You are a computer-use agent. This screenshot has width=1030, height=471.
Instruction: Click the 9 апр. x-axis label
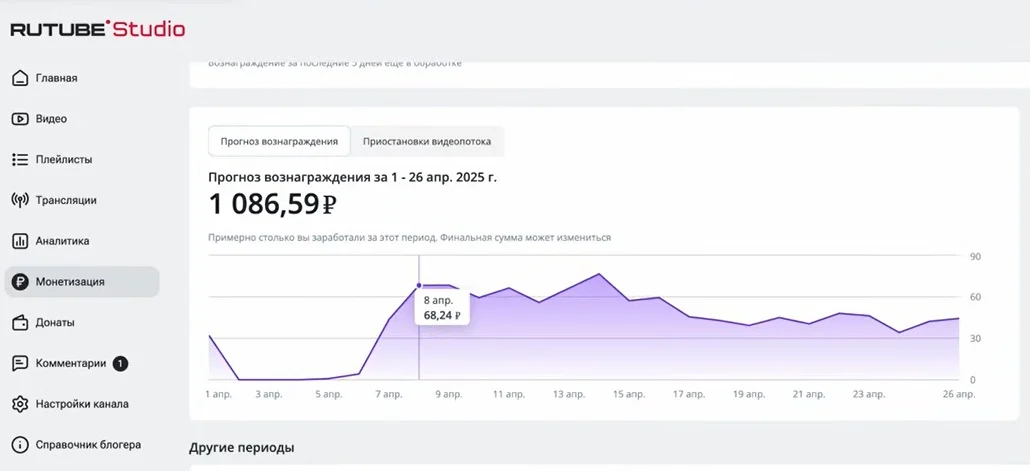pyautogui.click(x=449, y=395)
